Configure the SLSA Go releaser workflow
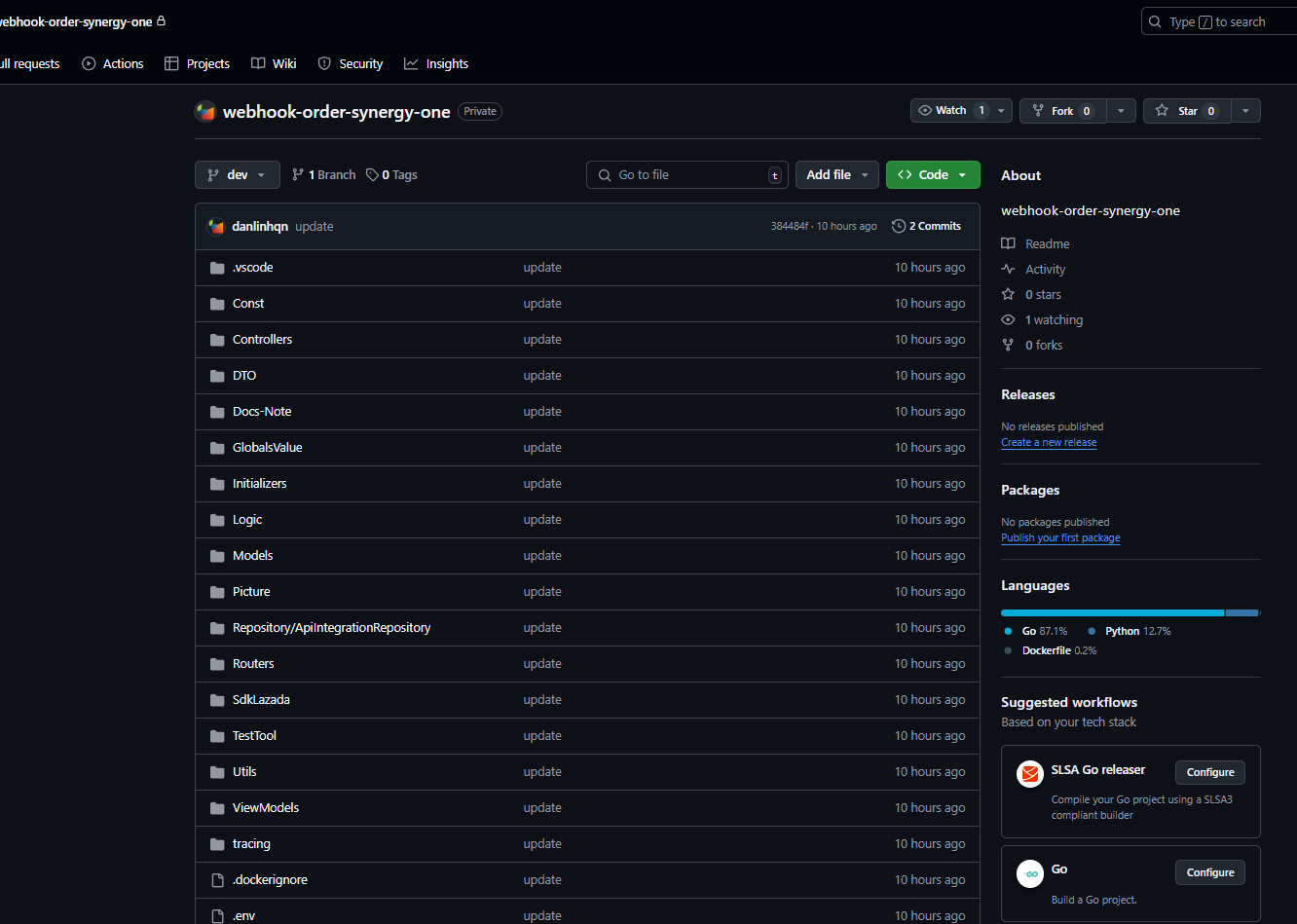This screenshot has height=924, width=1297. pyautogui.click(x=1210, y=772)
